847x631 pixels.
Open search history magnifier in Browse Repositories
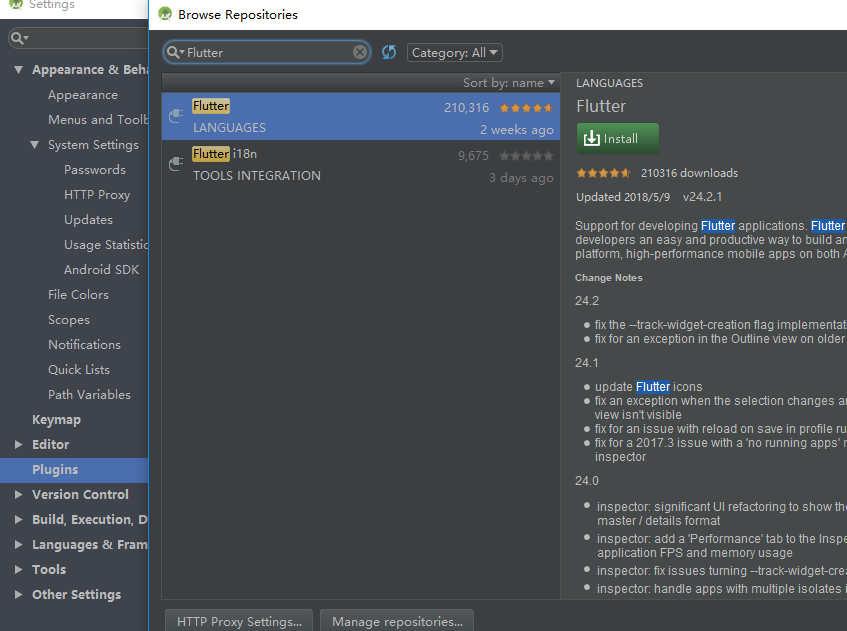(x=174, y=52)
